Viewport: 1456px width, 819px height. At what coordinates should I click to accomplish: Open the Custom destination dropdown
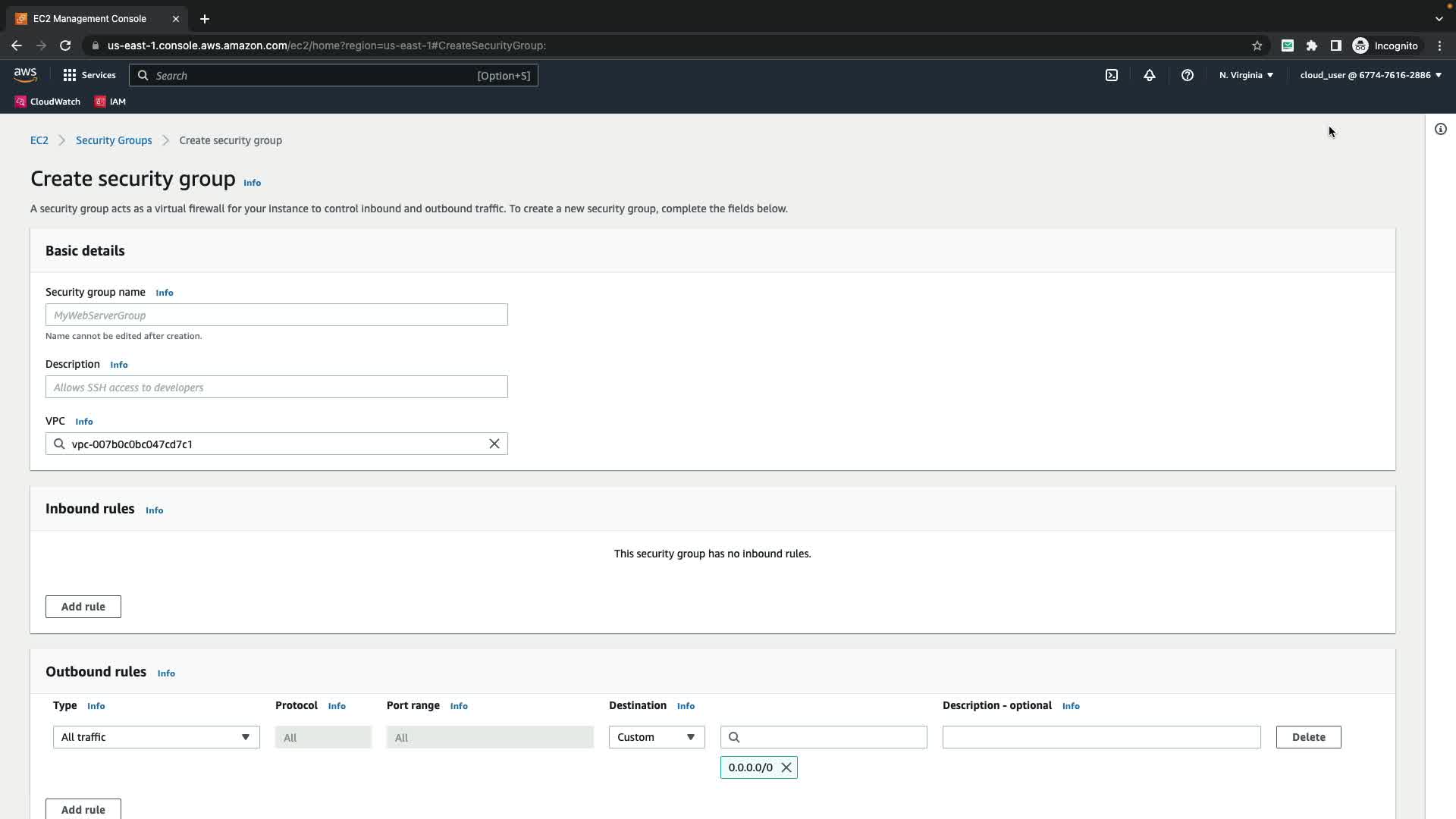656,737
